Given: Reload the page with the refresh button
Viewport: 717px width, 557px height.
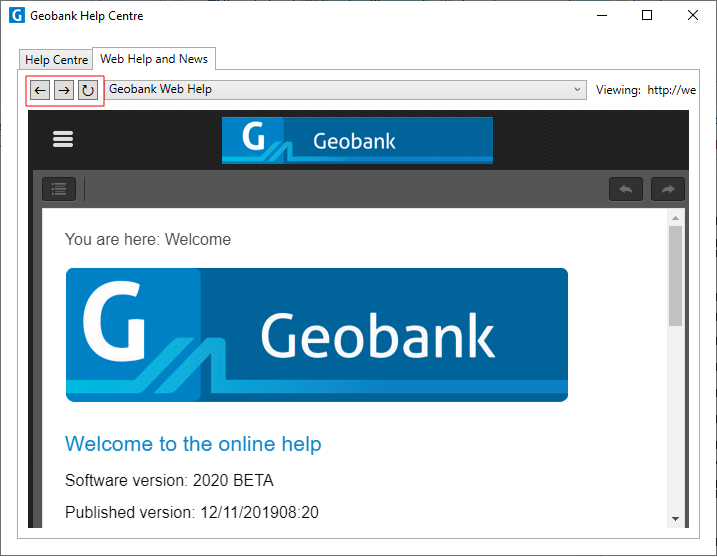Looking at the screenshot, I should click(87, 90).
